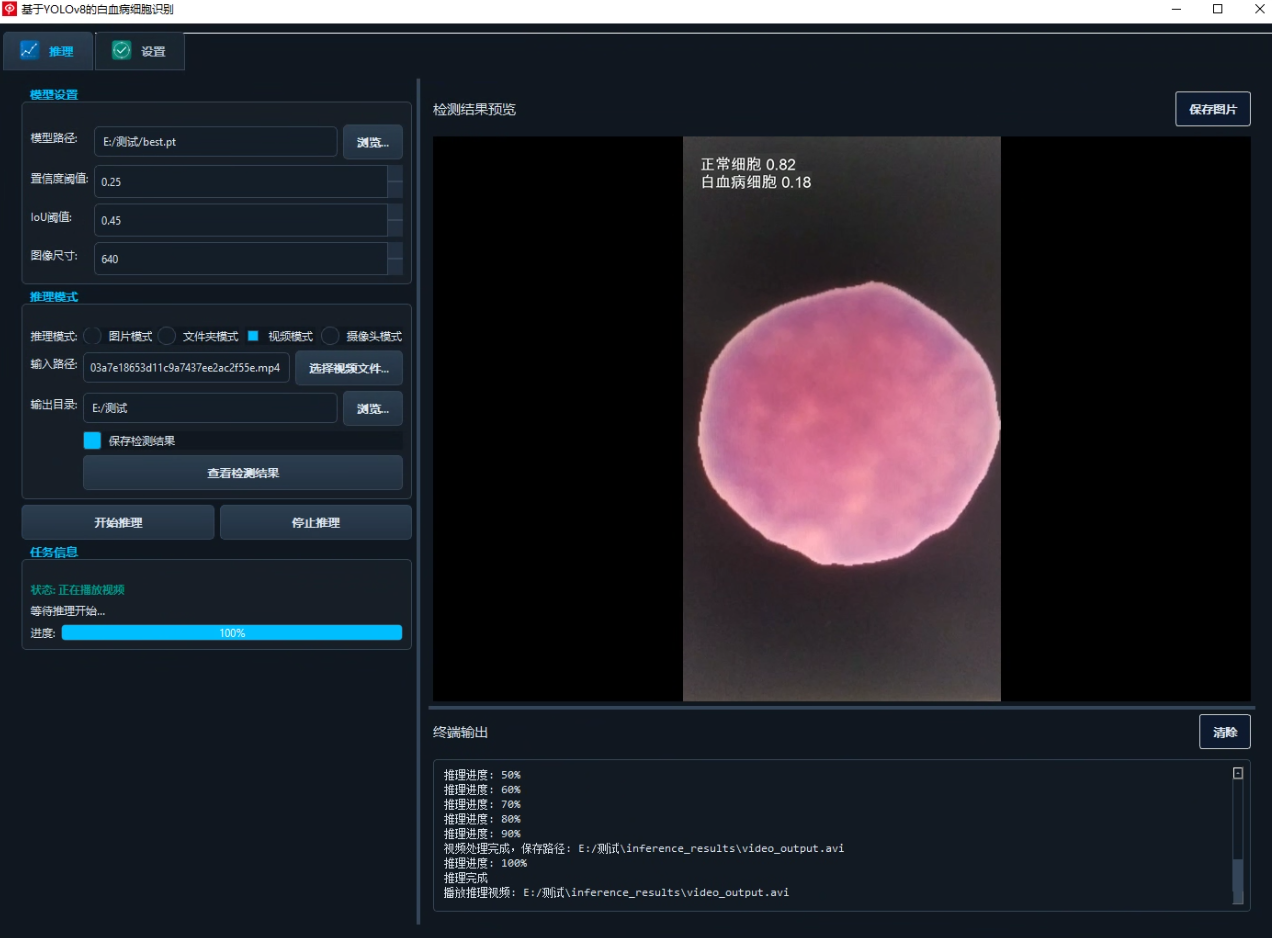Click the 进度 progress bar
The height and width of the screenshot is (938, 1272).
pyautogui.click(x=232, y=632)
